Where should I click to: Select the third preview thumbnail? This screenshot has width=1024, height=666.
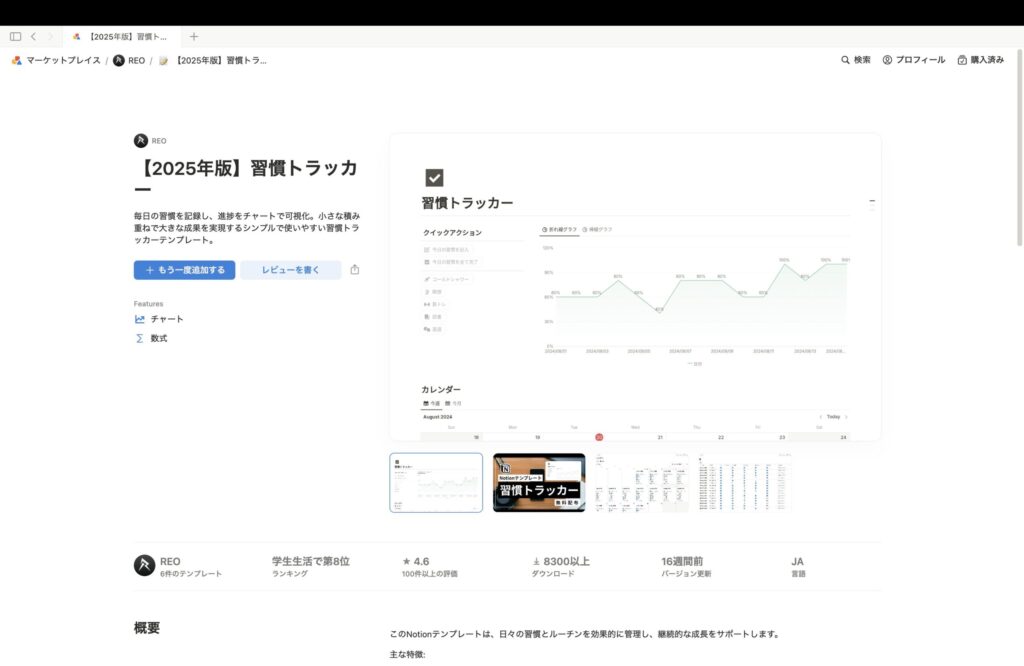coord(641,482)
